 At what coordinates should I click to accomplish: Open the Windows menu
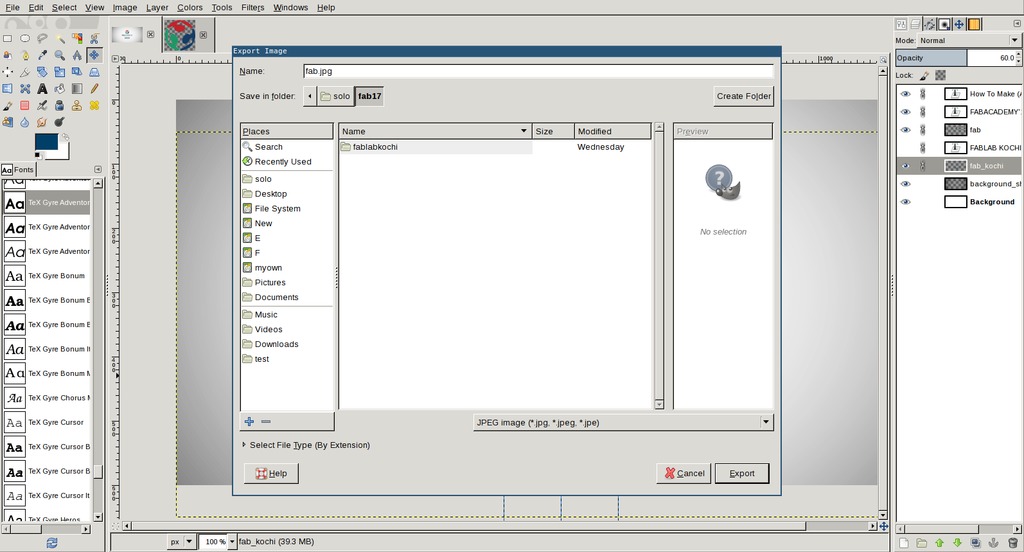pos(291,7)
